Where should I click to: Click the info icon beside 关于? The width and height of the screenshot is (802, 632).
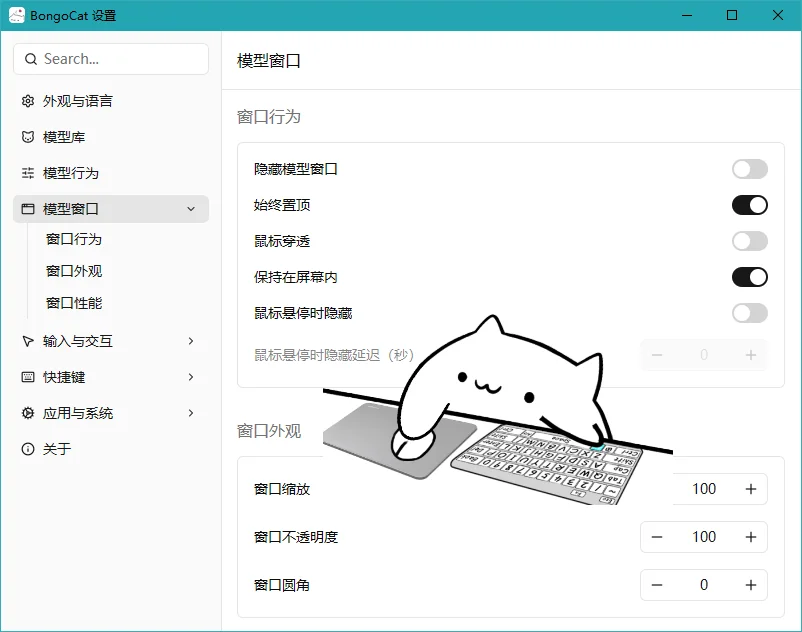28,449
